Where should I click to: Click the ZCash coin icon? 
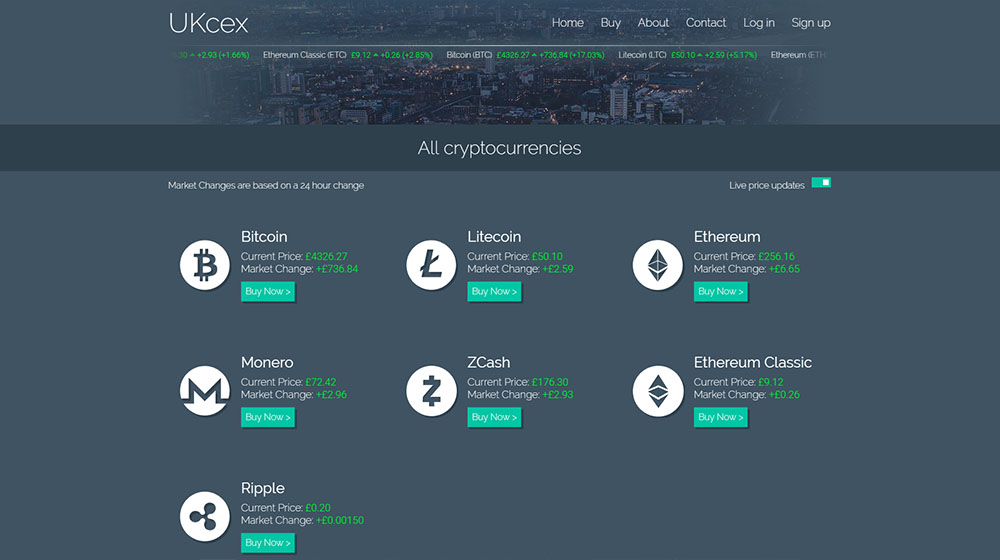click(x=431, y=390)
